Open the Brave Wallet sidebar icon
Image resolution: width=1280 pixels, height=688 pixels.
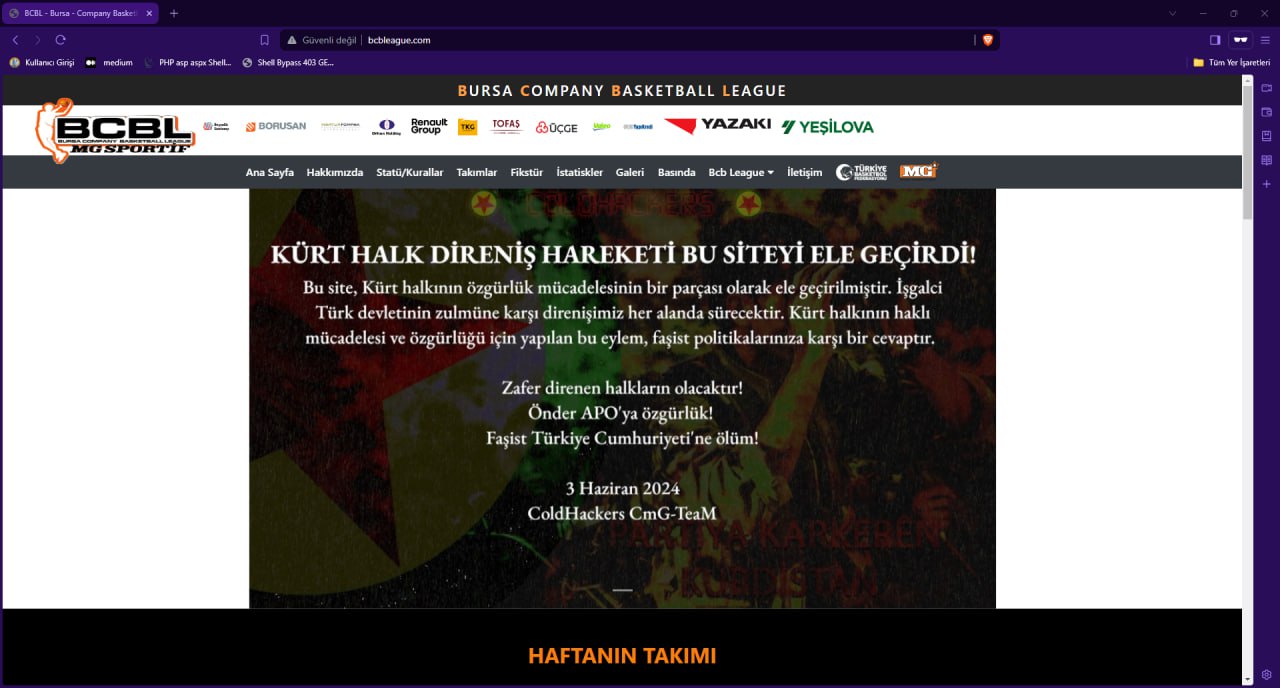(1266, 112)
